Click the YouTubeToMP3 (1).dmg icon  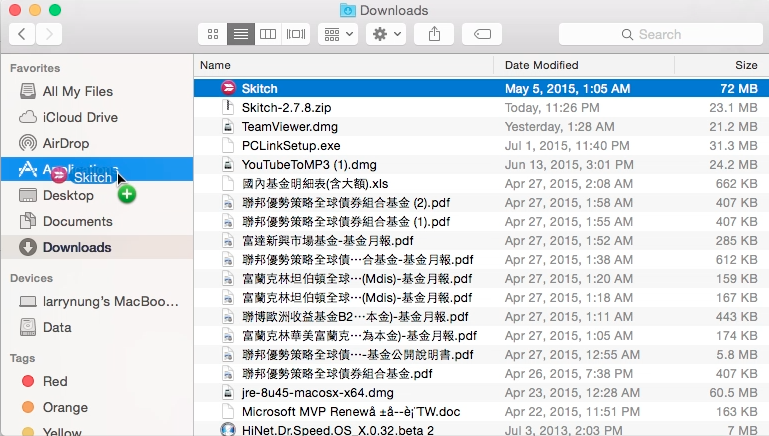(228, 165)
